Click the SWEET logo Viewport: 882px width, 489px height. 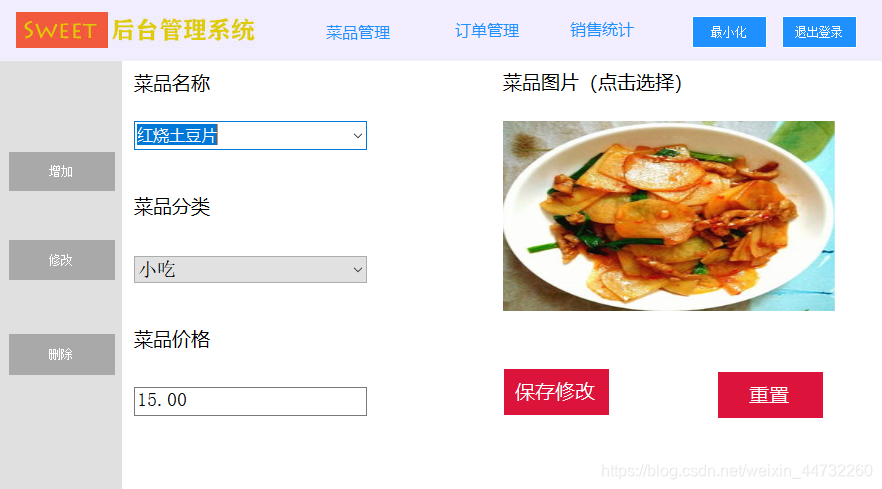pos(62,30)
